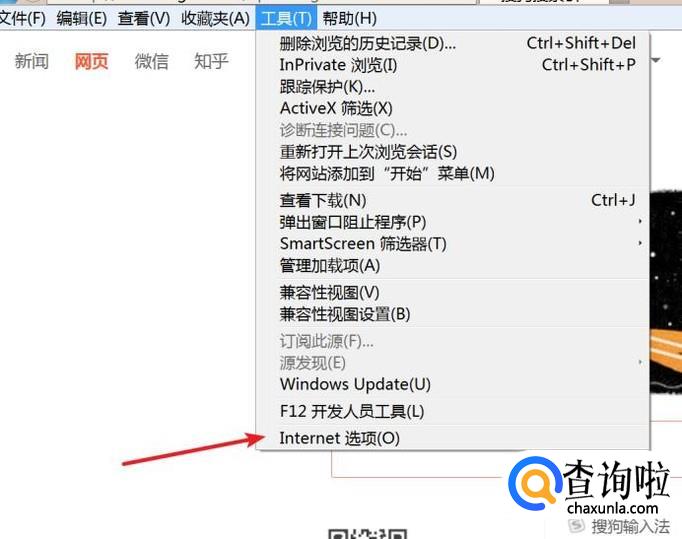This screenshot has width=682, height=539.
Task: Toggle ActiveX 筛选(X) option
Action: (x=453, y=108)
